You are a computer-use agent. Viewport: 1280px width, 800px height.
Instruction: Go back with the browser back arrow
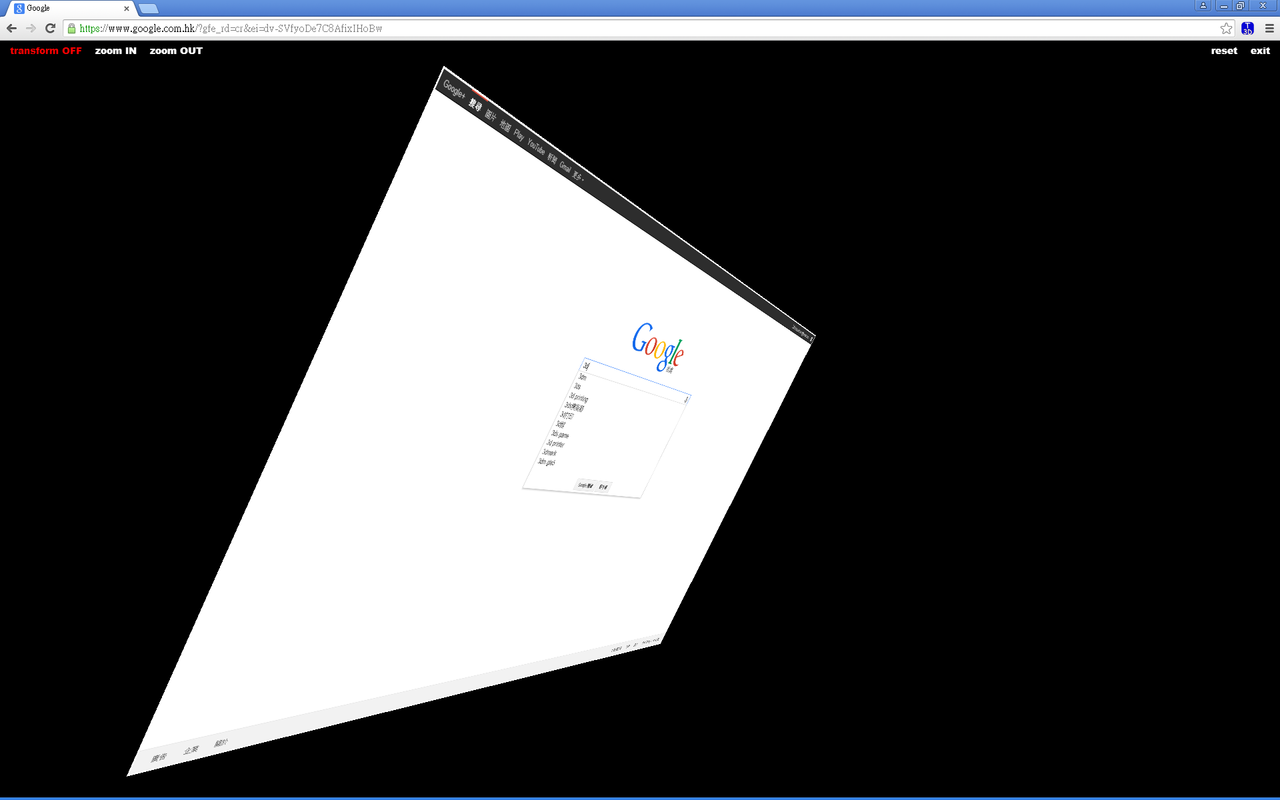11,28
